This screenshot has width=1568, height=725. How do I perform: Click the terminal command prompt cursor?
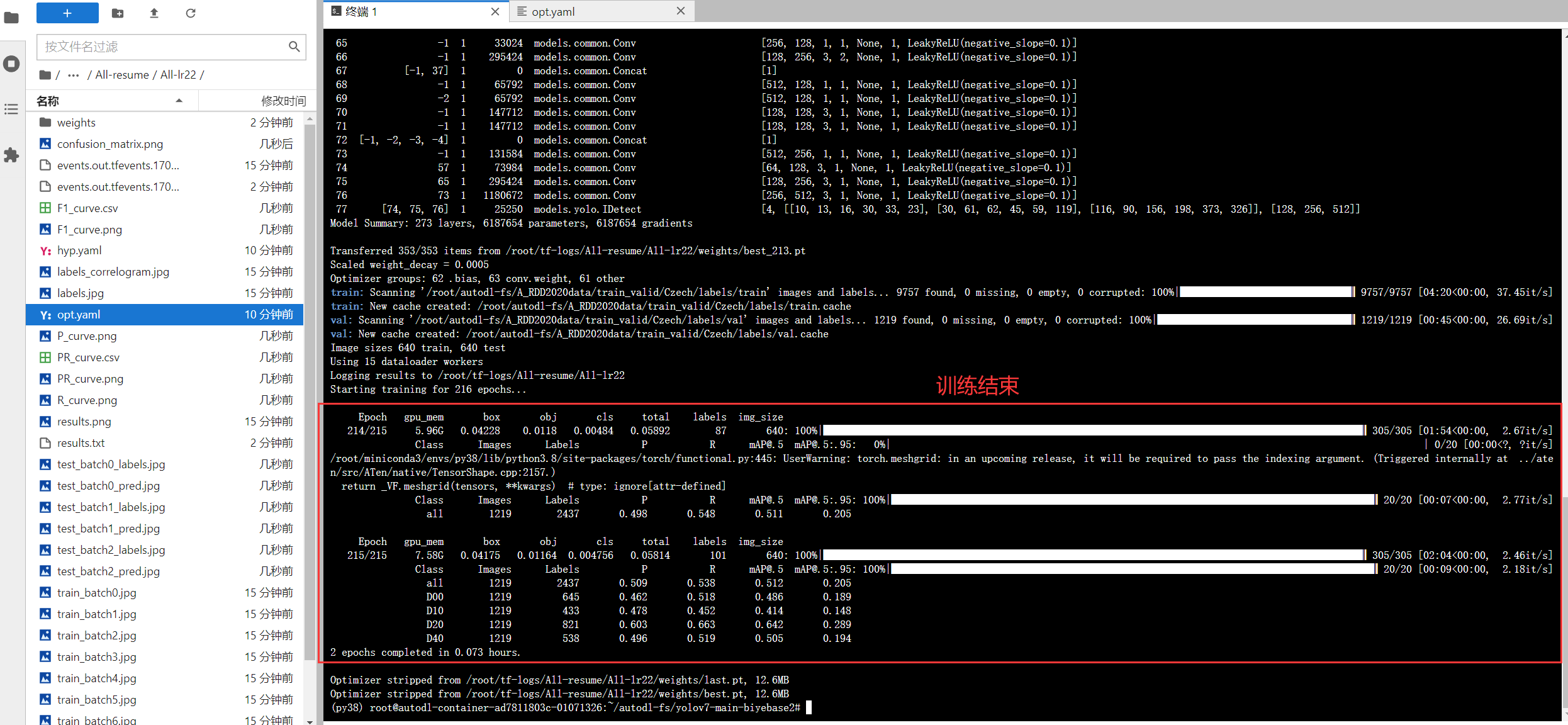(x=809, y=708)
